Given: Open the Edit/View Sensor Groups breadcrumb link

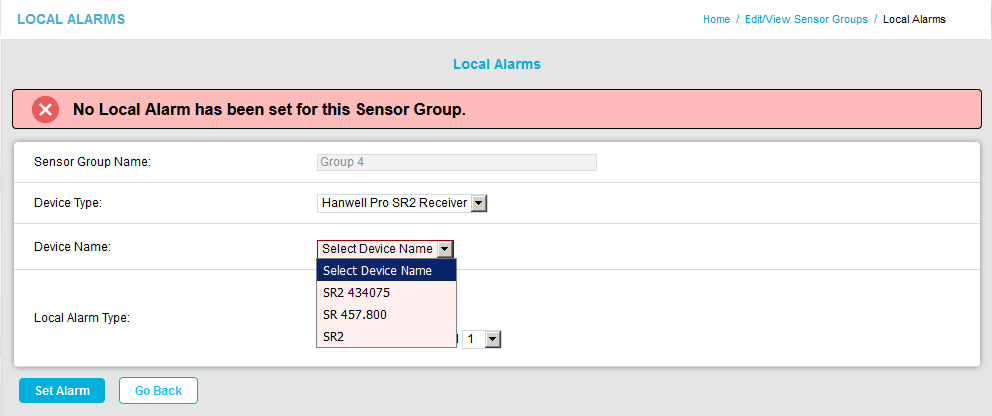Looking at the screenshot, I should click(x=806, y=20).
